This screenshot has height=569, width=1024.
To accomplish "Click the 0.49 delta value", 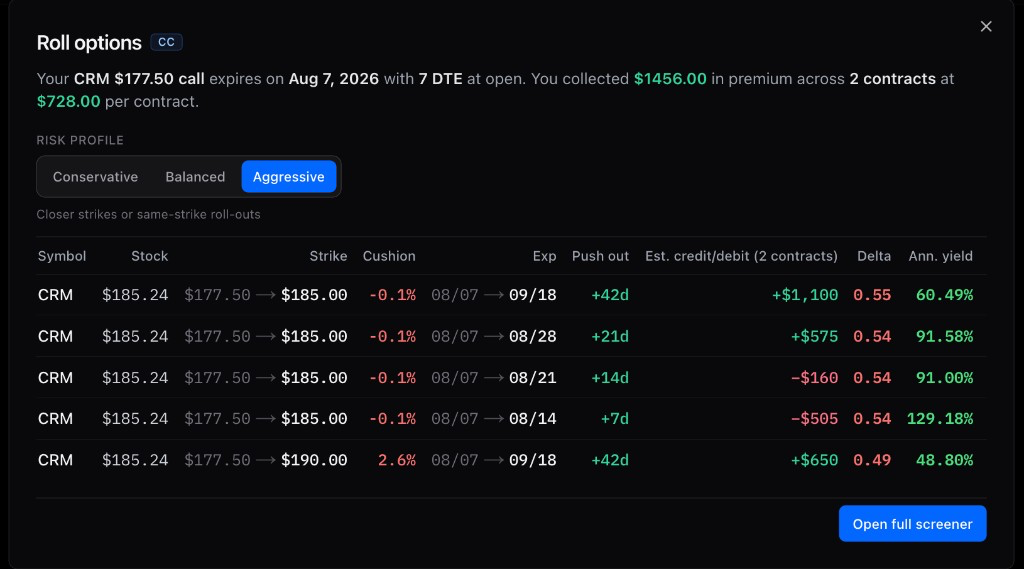I will coord(872,460).
